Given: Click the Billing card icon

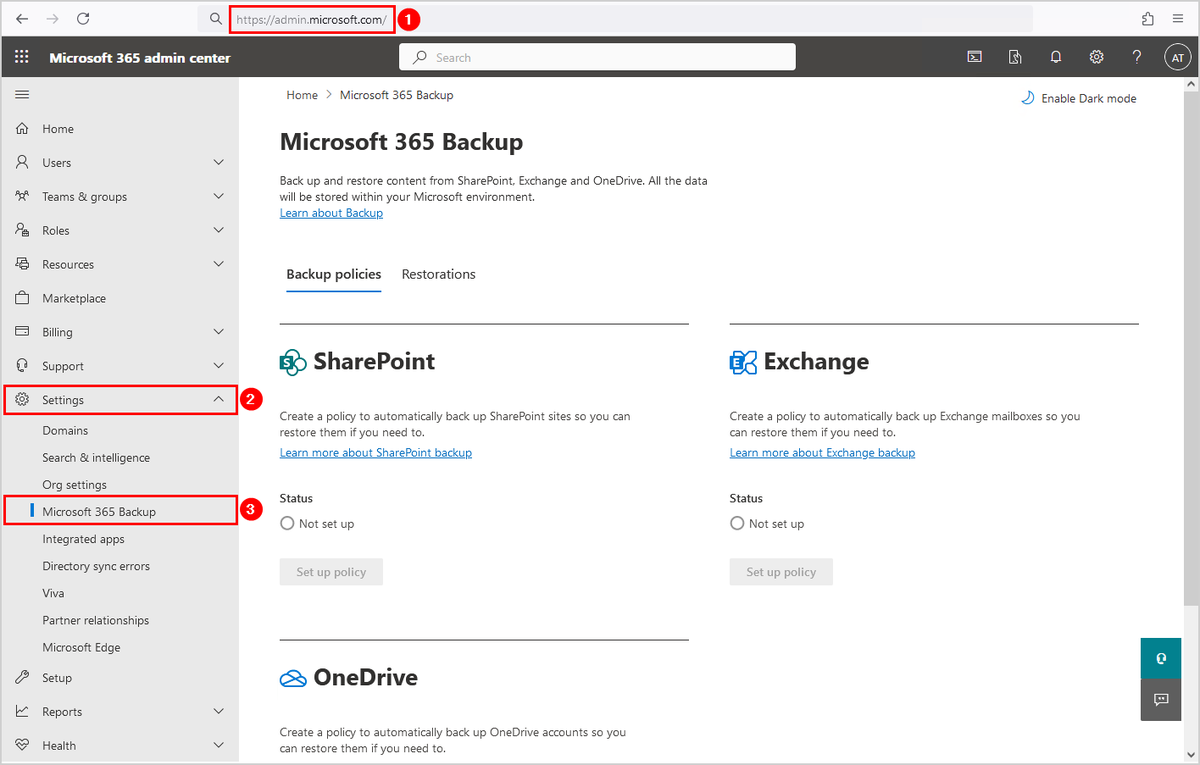Looking at the screenshot, I should coord(22,332).
